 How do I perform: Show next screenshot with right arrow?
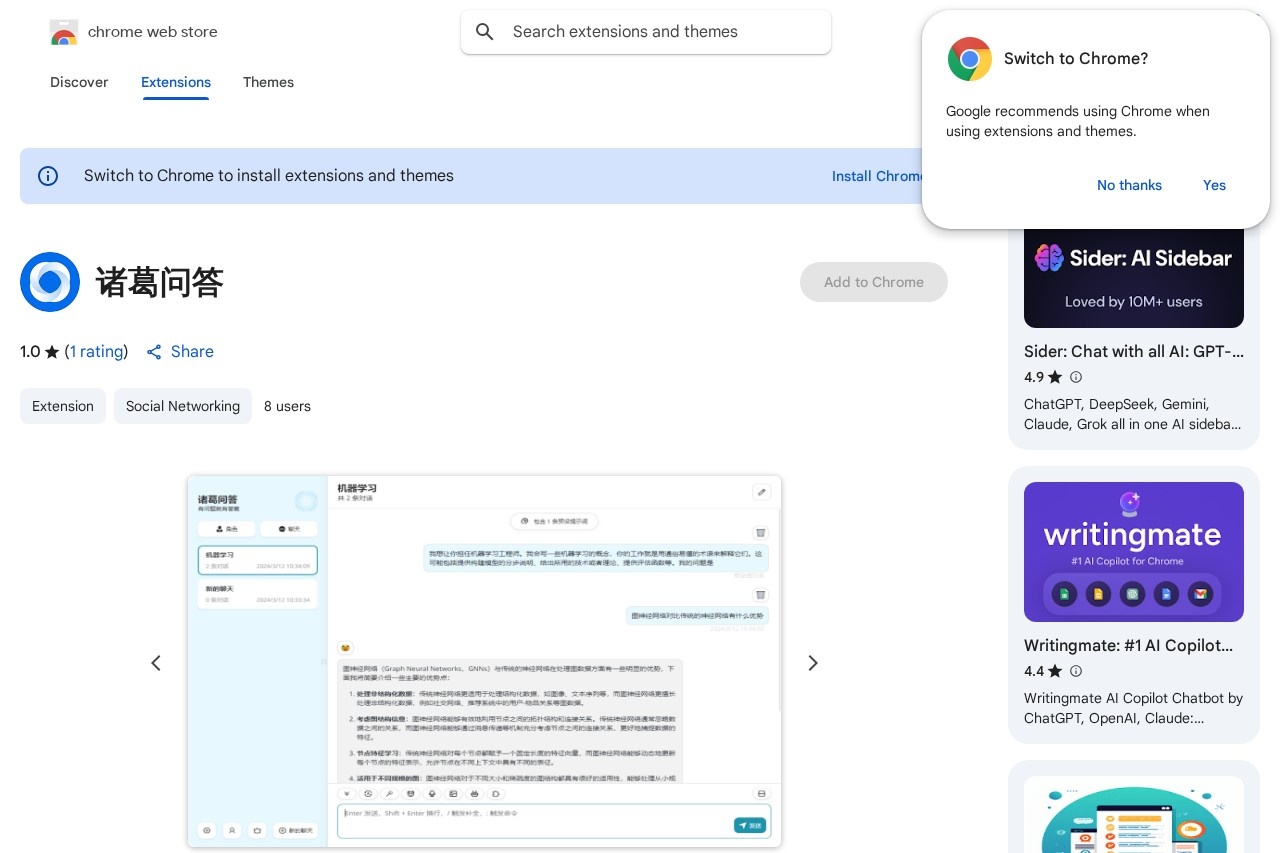[x=813, y=663]
